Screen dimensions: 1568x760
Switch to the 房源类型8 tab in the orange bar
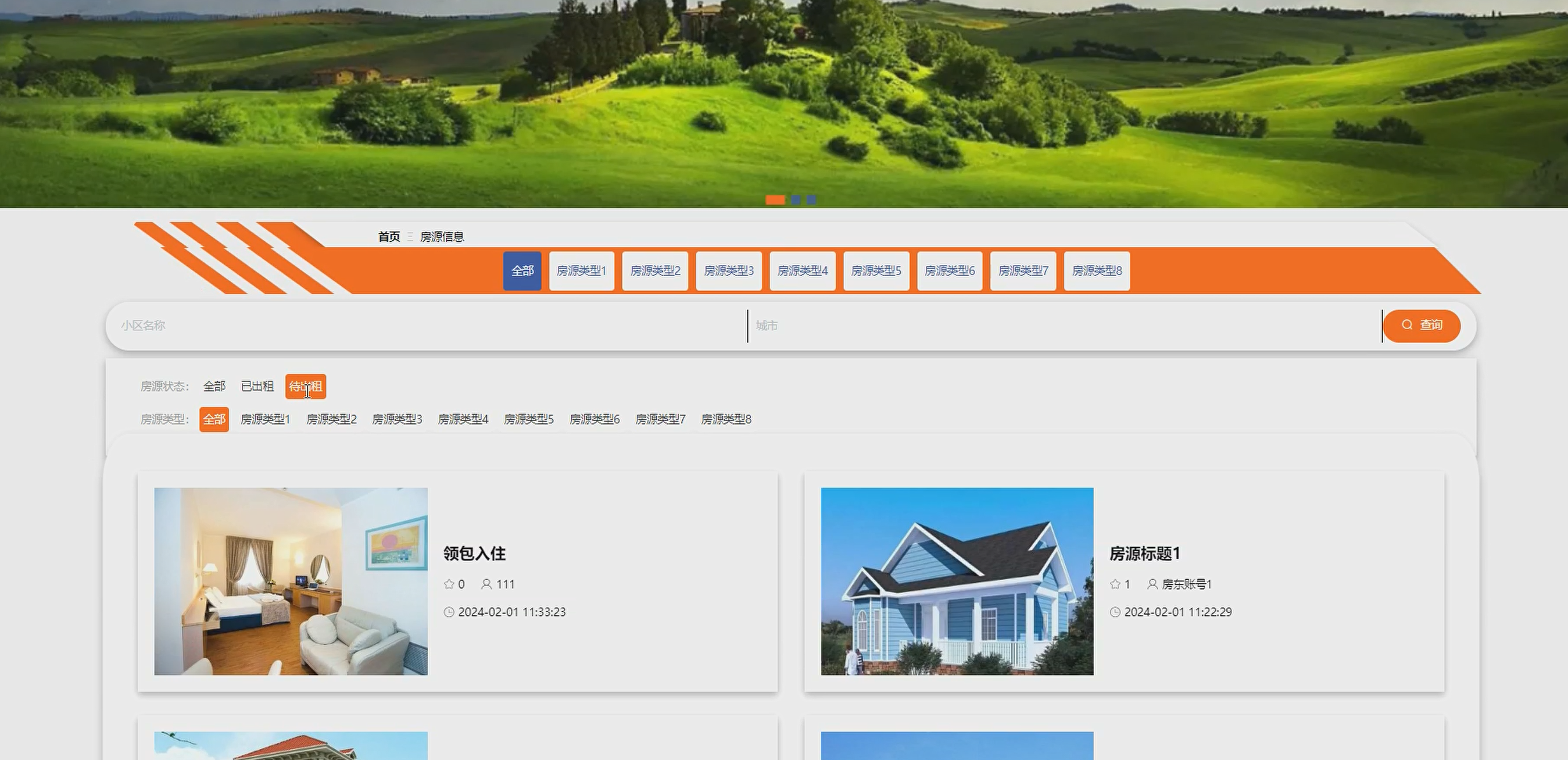pos(1096,271)
